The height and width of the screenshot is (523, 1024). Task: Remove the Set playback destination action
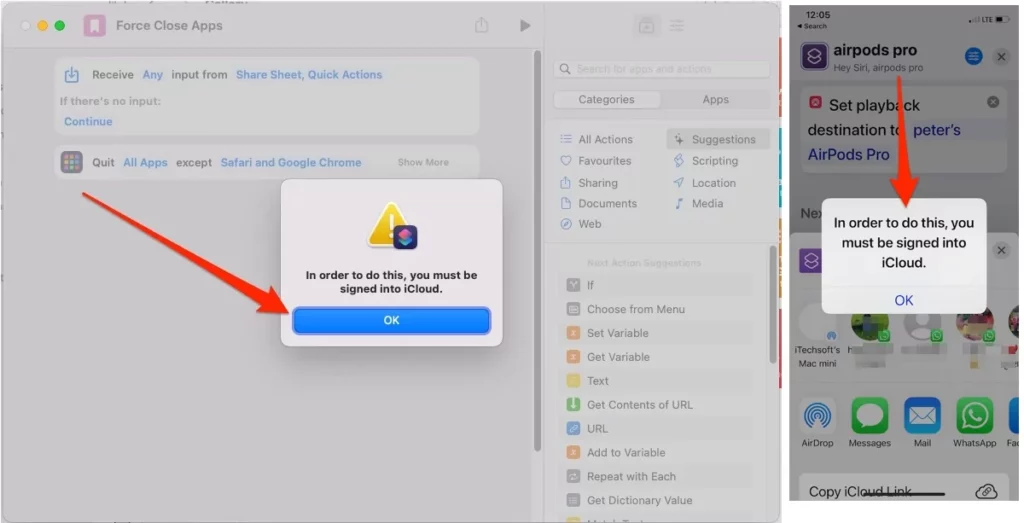click(993, 102)
